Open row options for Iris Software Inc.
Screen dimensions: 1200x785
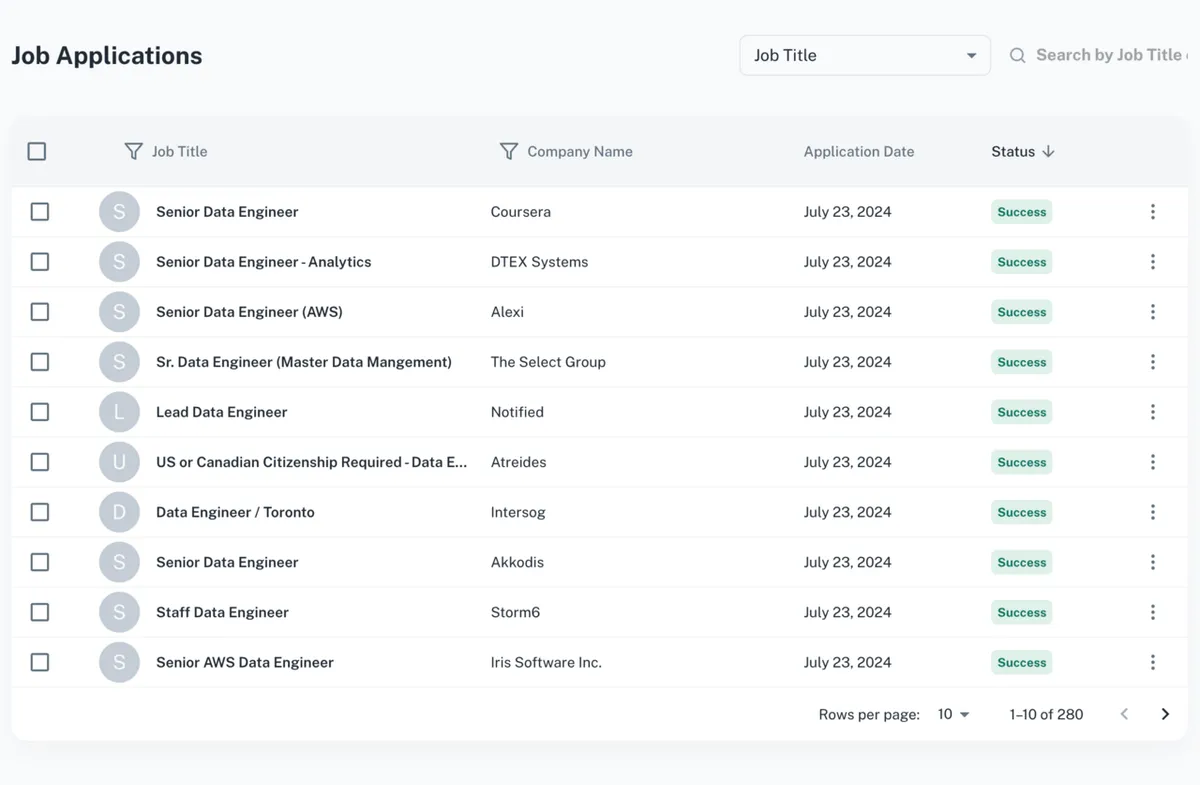[1152, 662]
